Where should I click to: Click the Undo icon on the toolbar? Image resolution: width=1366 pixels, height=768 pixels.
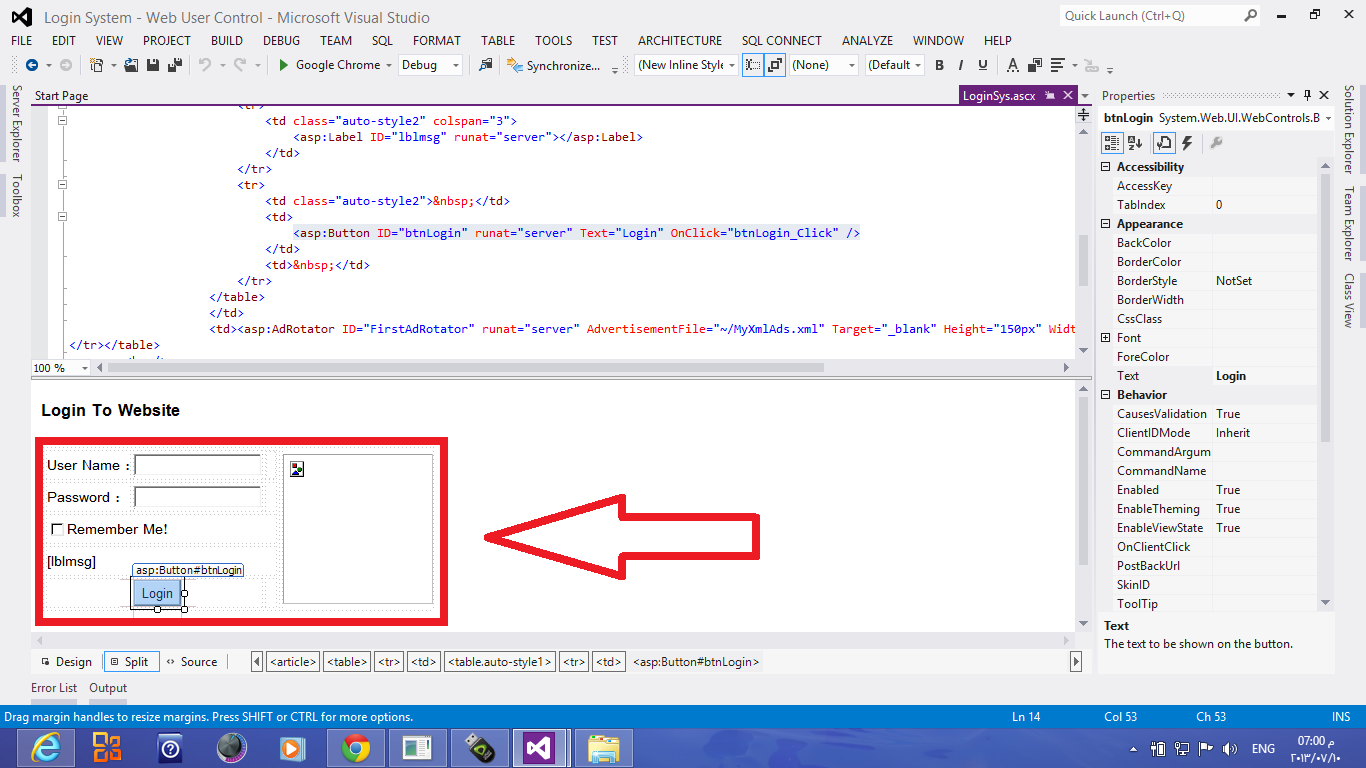point(206,64)
